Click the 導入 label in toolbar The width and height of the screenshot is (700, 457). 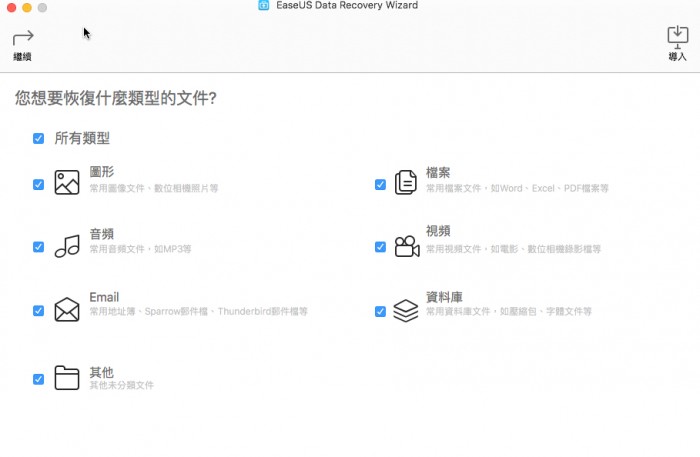pos(677,57)
